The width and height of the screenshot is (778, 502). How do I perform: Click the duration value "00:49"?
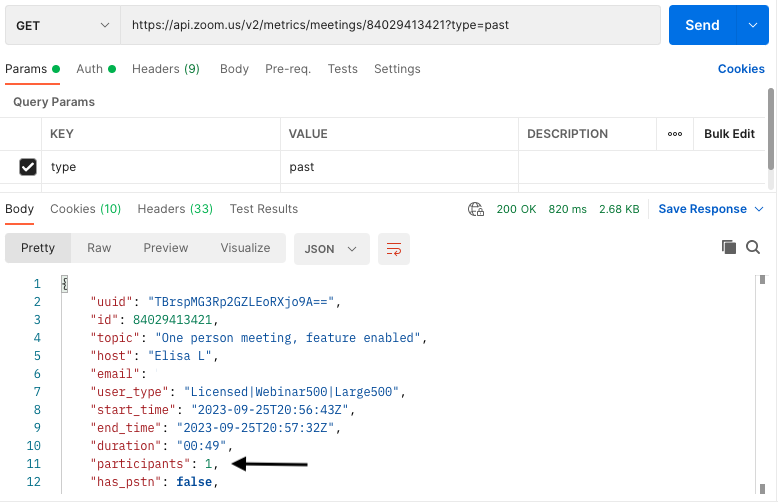point(201,445)
